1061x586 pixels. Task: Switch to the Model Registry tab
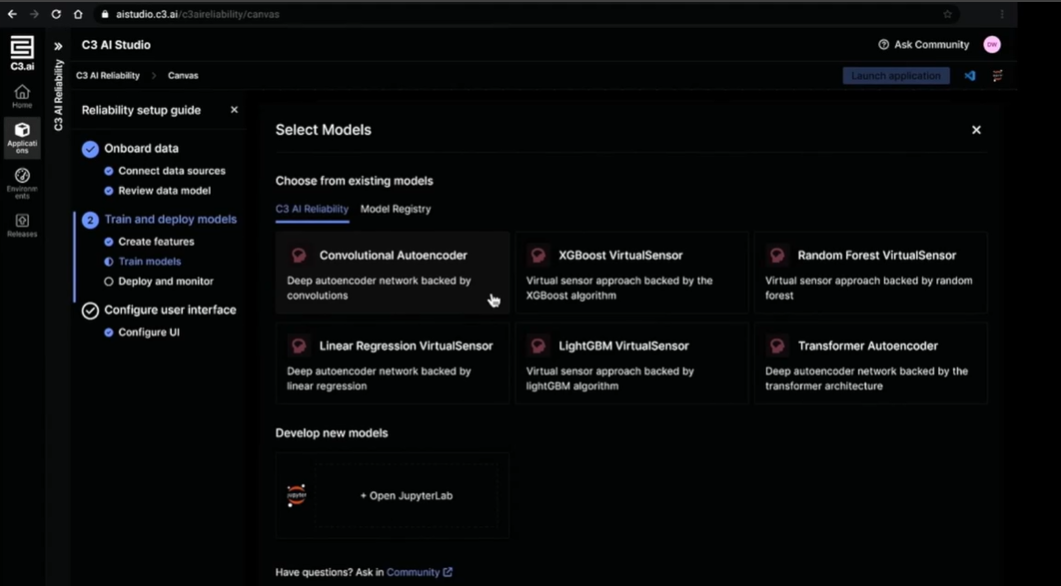395,209
